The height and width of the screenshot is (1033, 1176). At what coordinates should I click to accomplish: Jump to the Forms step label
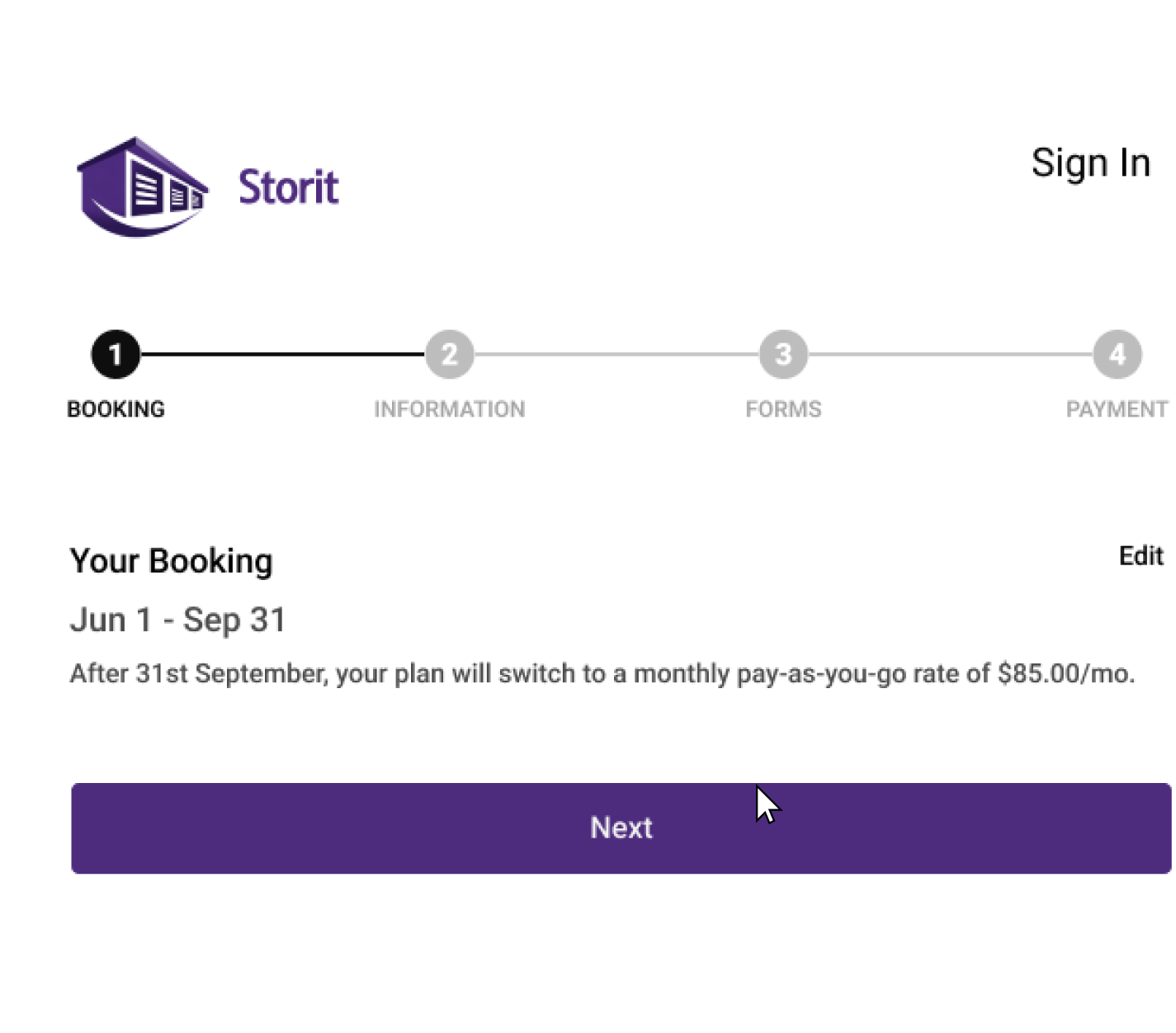click(x=783, y=408)
